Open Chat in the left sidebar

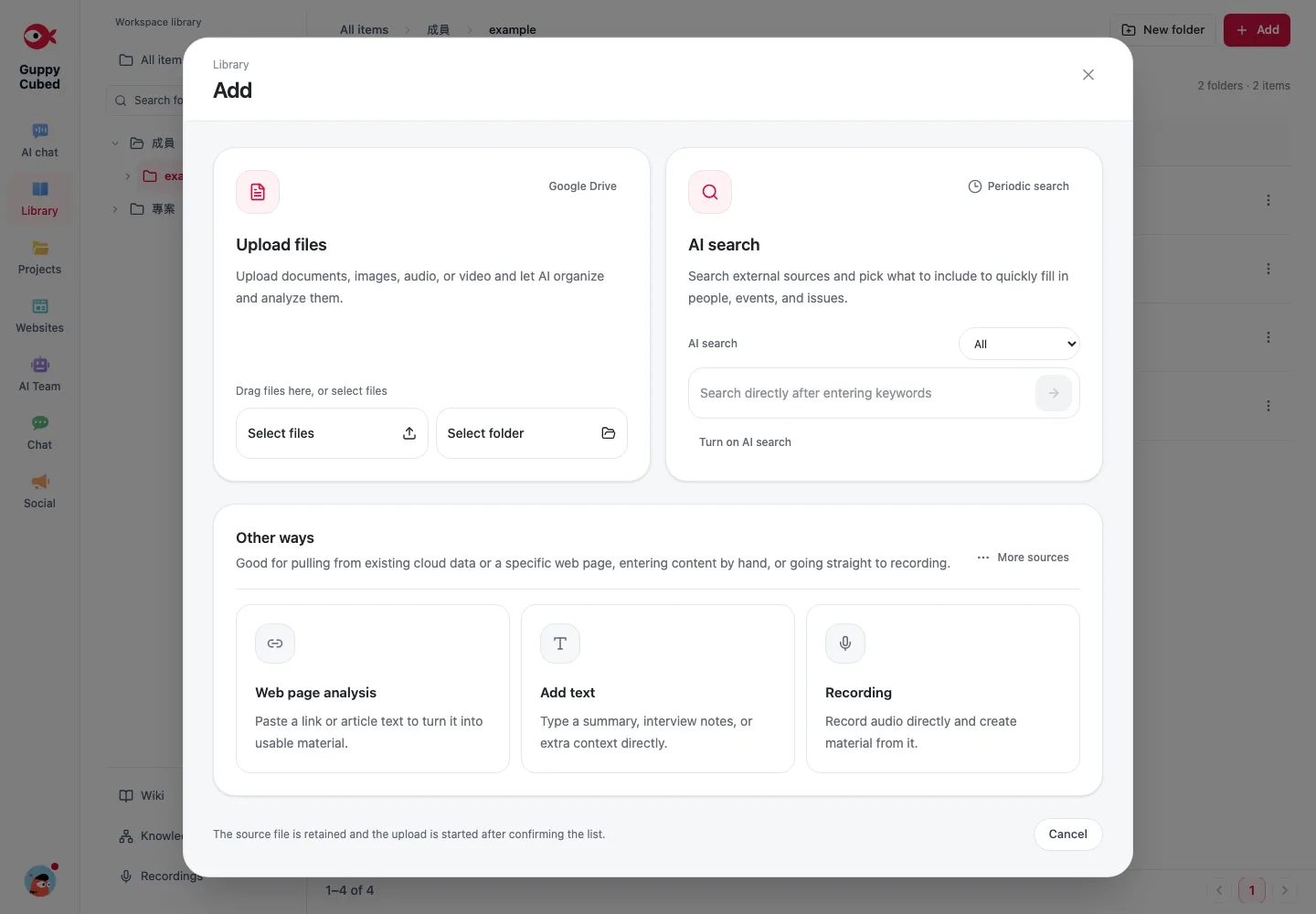(x=39, y=433)
